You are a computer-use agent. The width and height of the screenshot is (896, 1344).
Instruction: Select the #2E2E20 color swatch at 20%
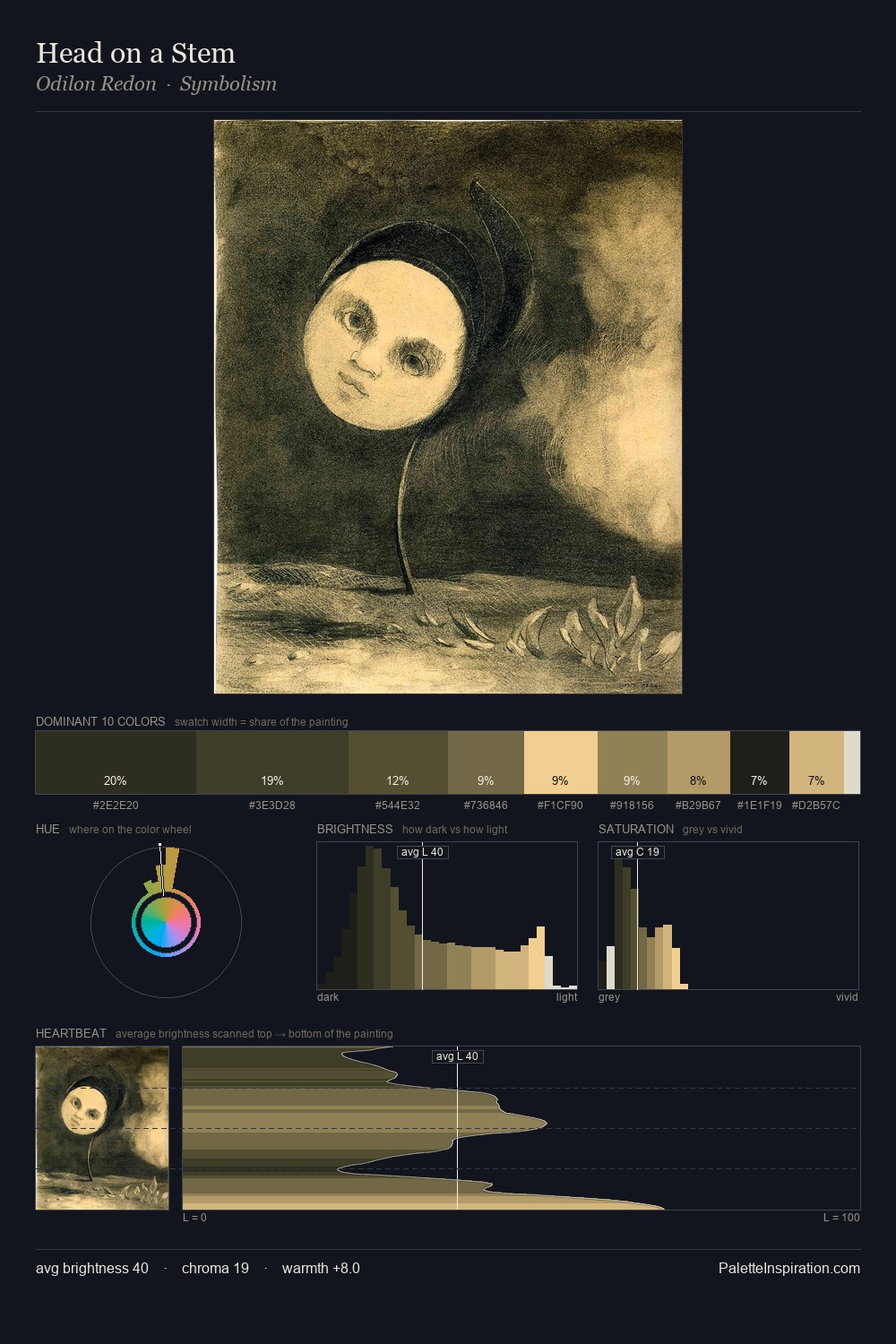[116, 762]
